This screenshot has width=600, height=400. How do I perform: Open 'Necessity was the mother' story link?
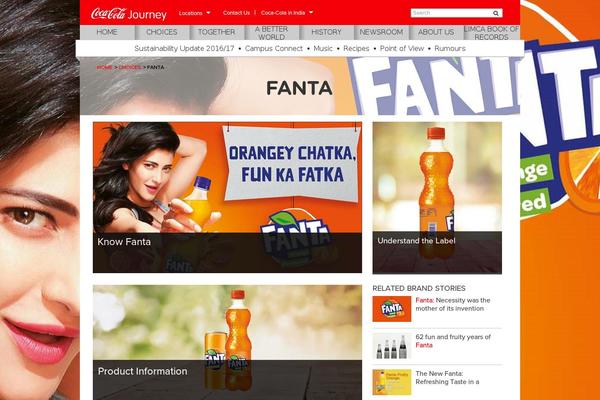[453, 304]
